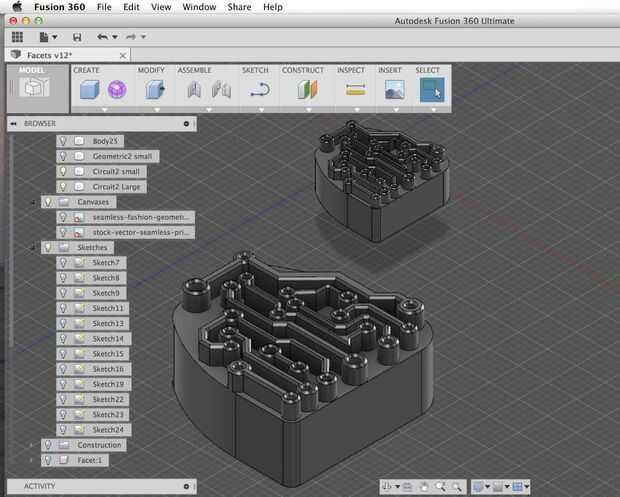Click the New file document icon
This screenshot has width=620, height=497.
point(44,37)
